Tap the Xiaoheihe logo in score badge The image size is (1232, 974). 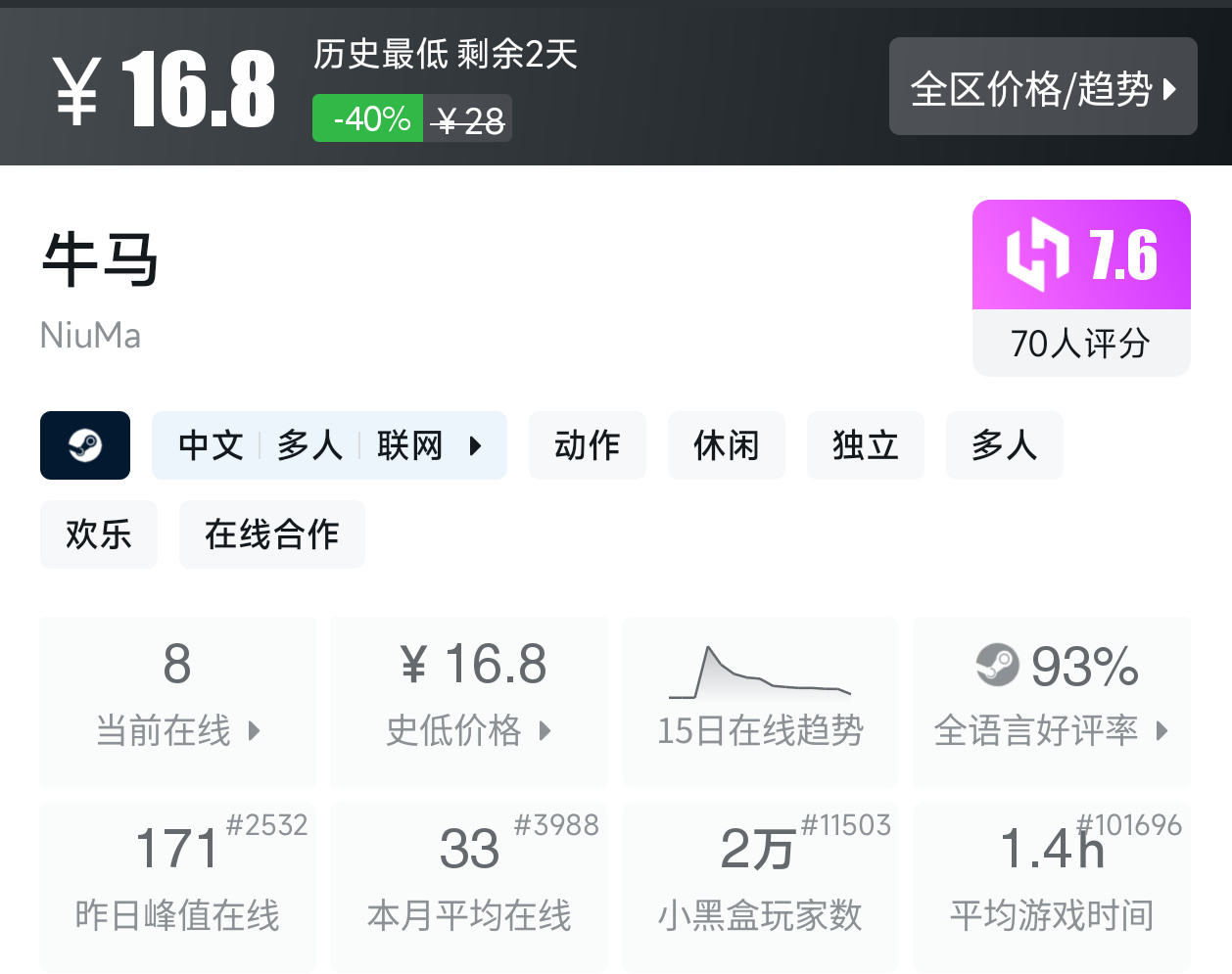1037,255
